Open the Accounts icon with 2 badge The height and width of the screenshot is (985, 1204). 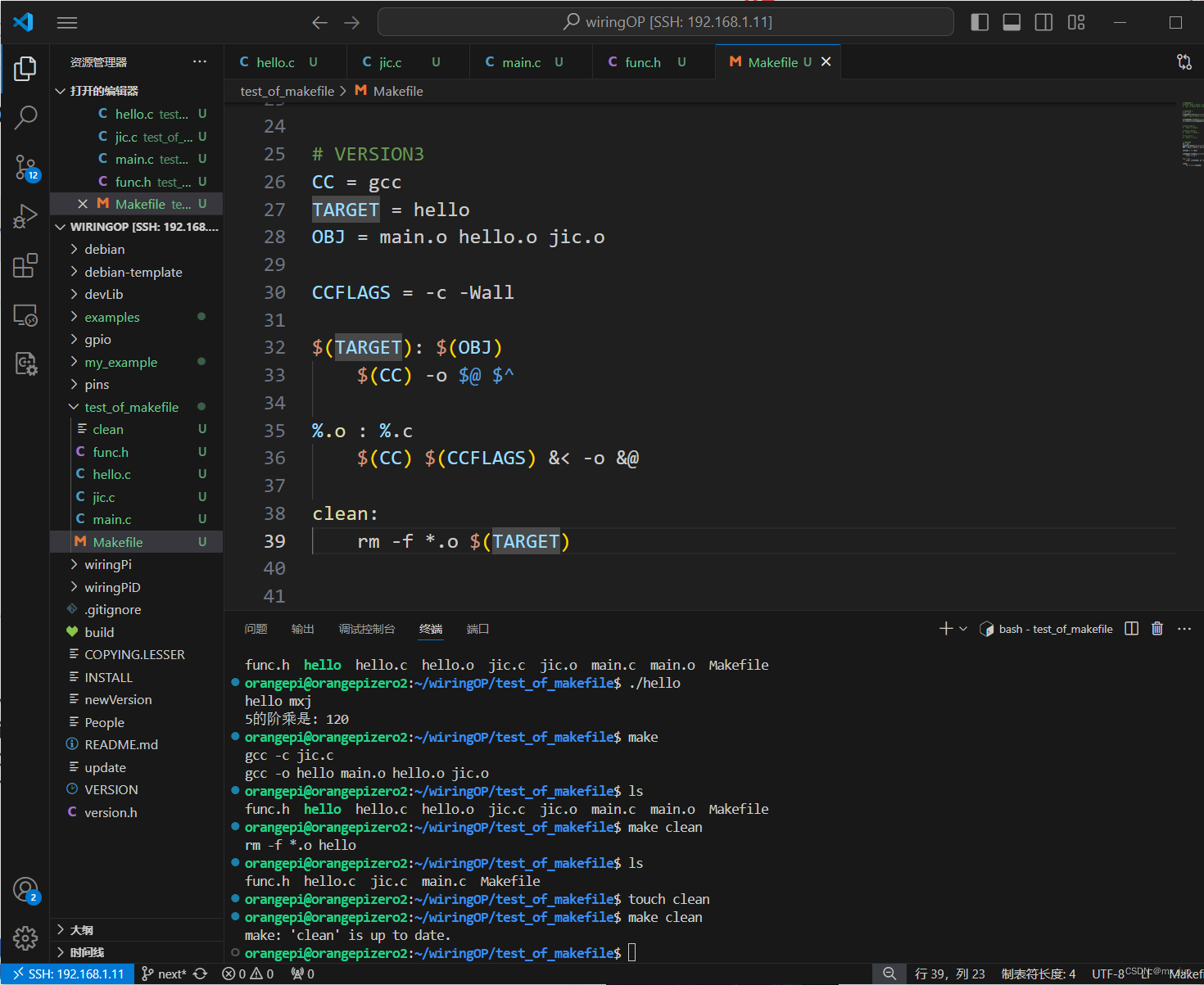tap(25, 890)
